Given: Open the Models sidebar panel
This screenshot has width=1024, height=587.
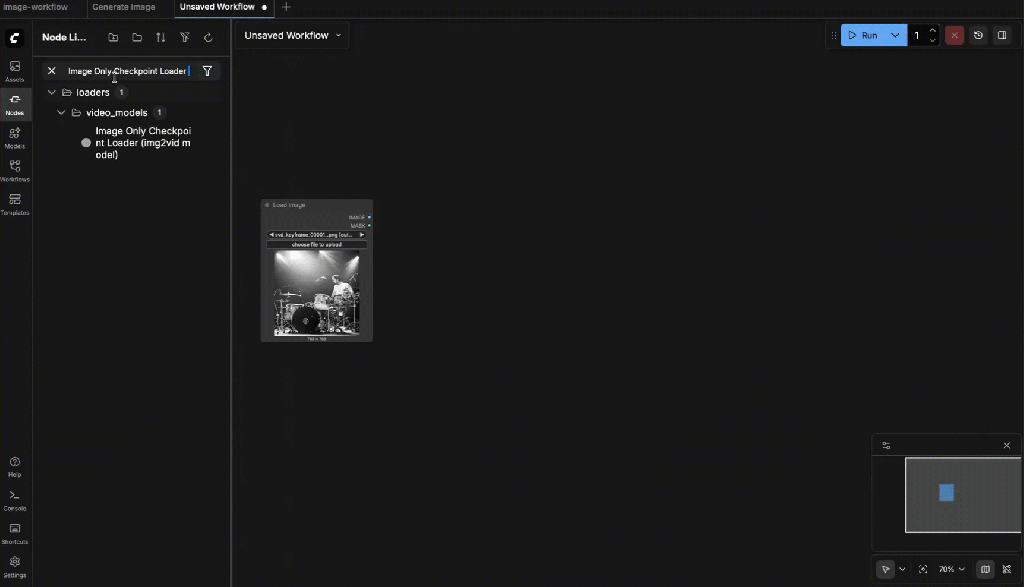Looking at the screenshot, I should click(x=15, y=137).
